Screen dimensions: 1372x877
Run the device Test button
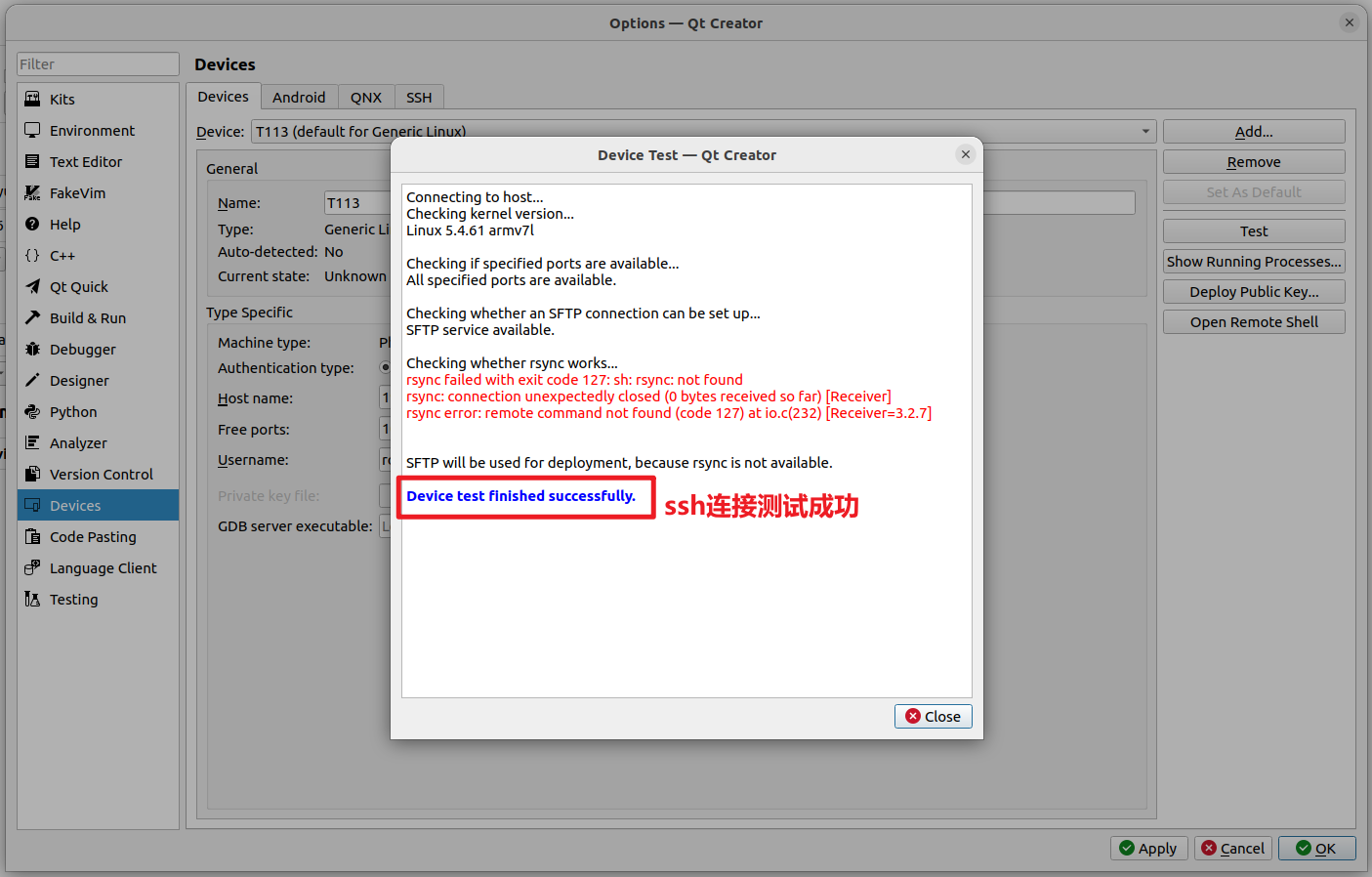pos(1254,231)
